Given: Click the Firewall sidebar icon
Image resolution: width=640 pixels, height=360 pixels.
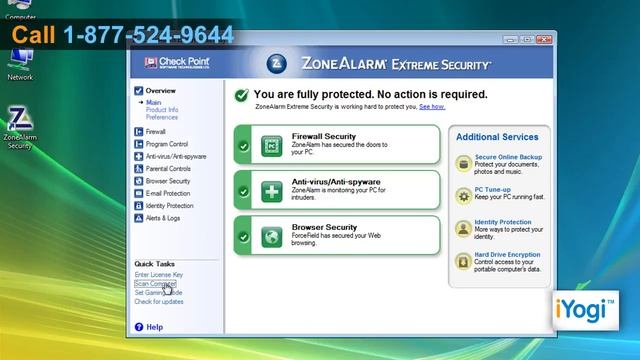Looking at the screenshot, I should coord(139,131).
